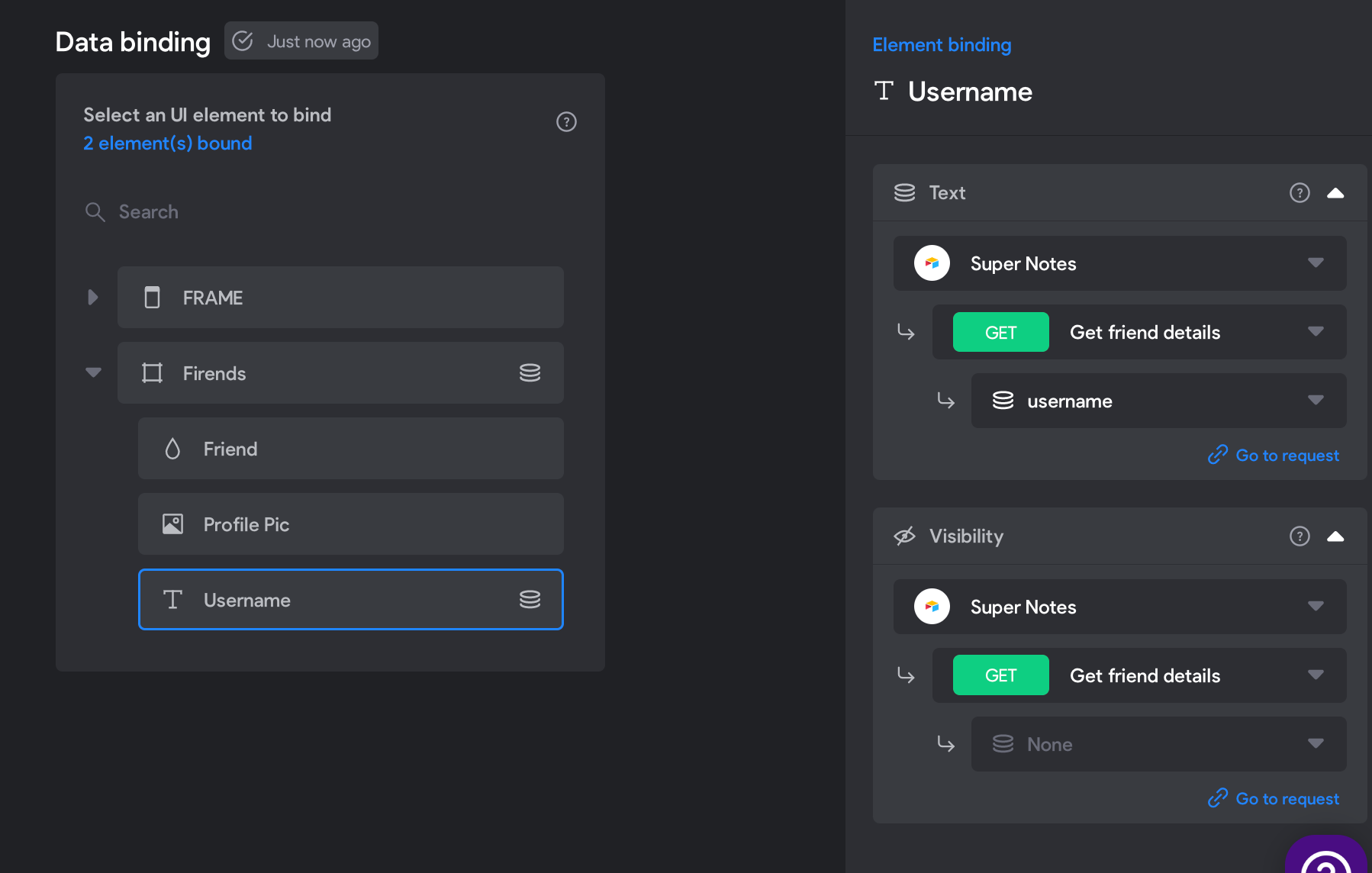Click the help icon in Visibility section header

(x=1300, y=536)
